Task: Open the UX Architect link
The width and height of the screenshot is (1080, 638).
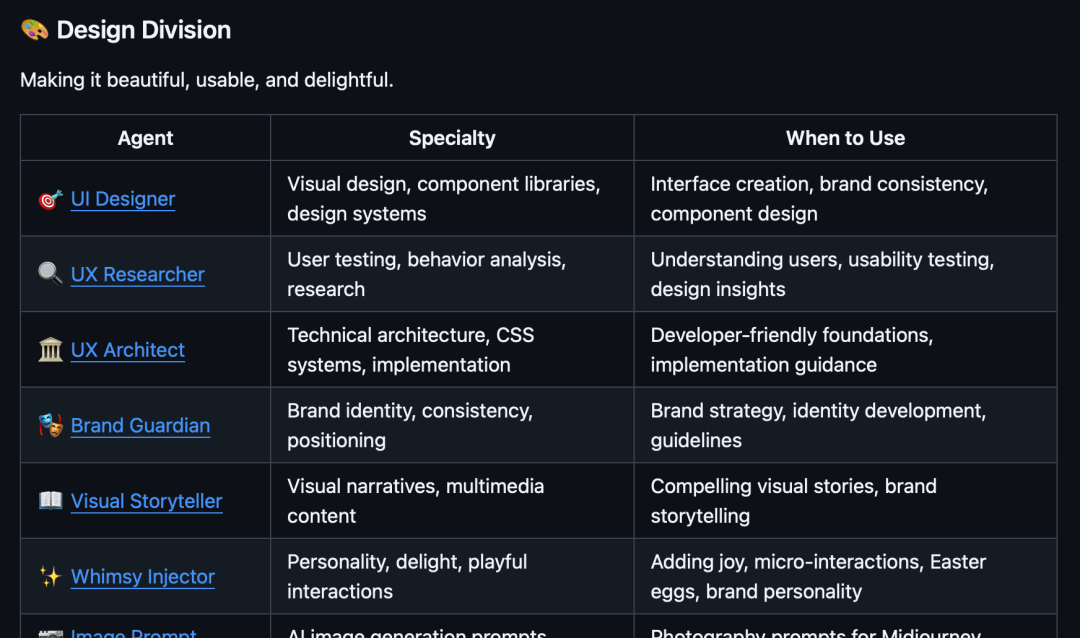Action: point(127,350)
